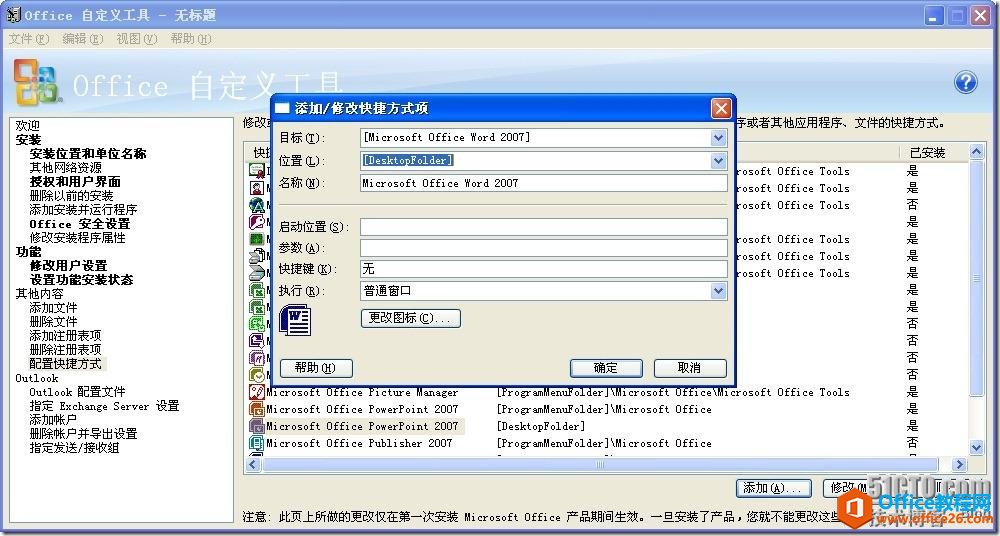This screenshot has height=536, width=1000.
Task: Click the 帮助 button in the dialog
Action: click(x=316, y=368)
